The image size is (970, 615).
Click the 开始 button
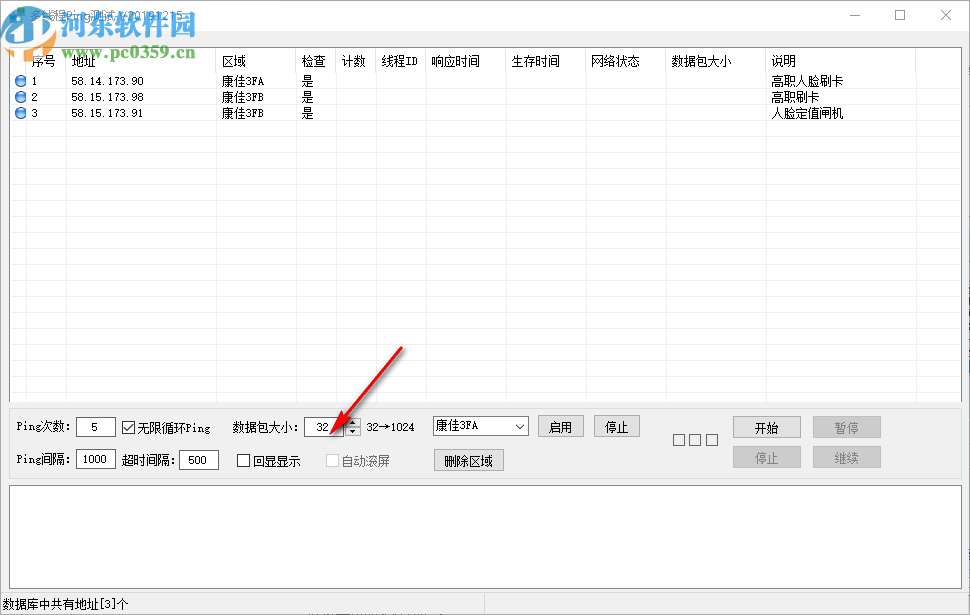click(766, 426)
